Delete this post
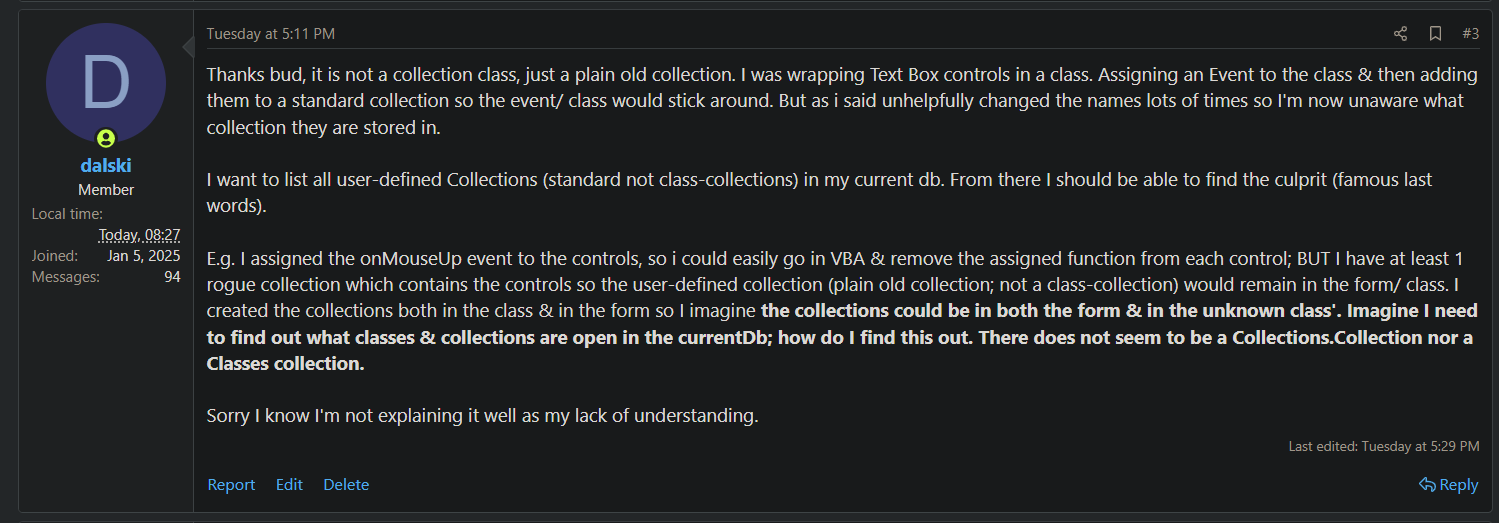 point(346,485)
